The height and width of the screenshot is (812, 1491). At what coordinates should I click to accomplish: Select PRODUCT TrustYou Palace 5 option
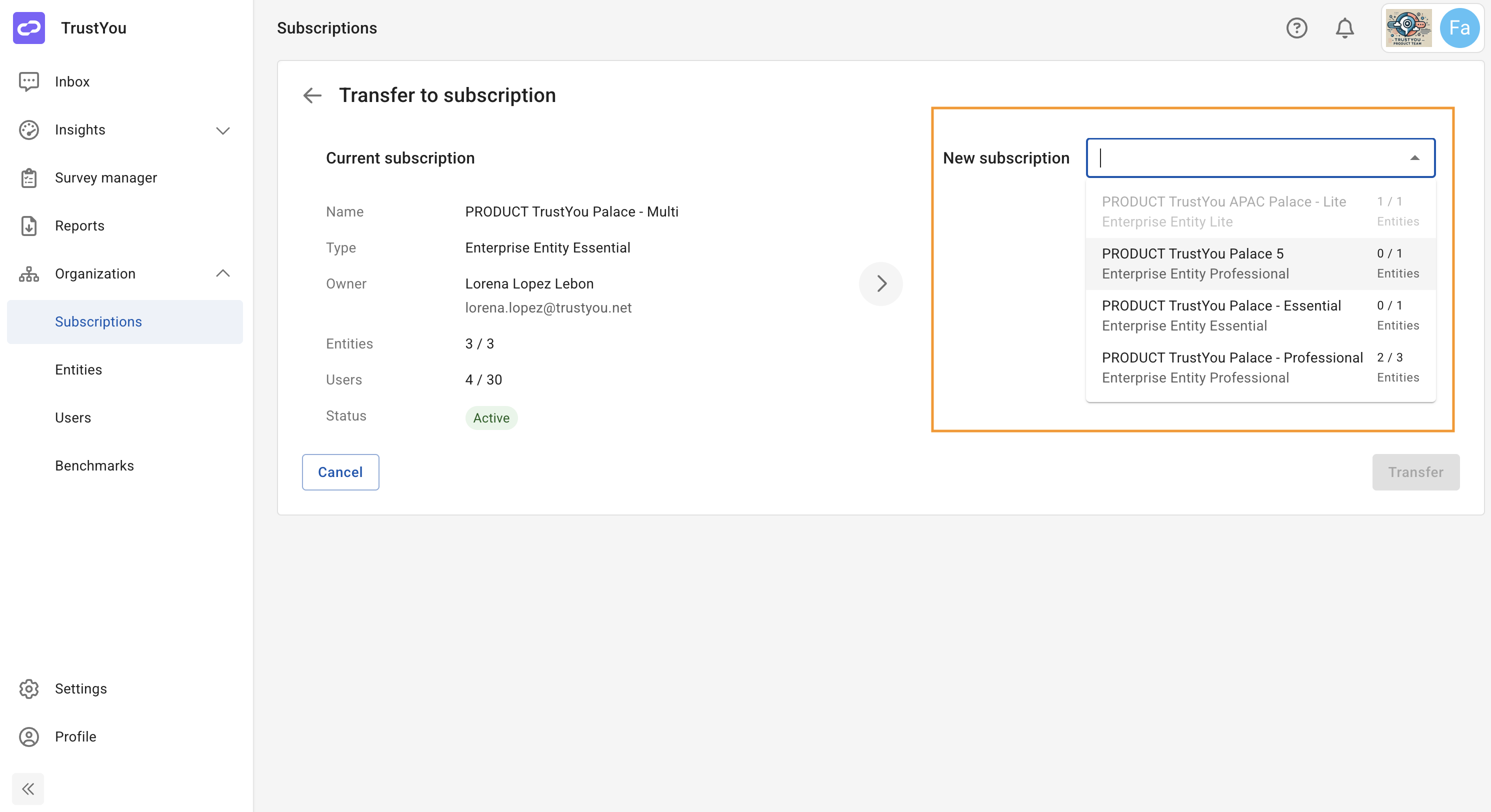click(1260, 264)
